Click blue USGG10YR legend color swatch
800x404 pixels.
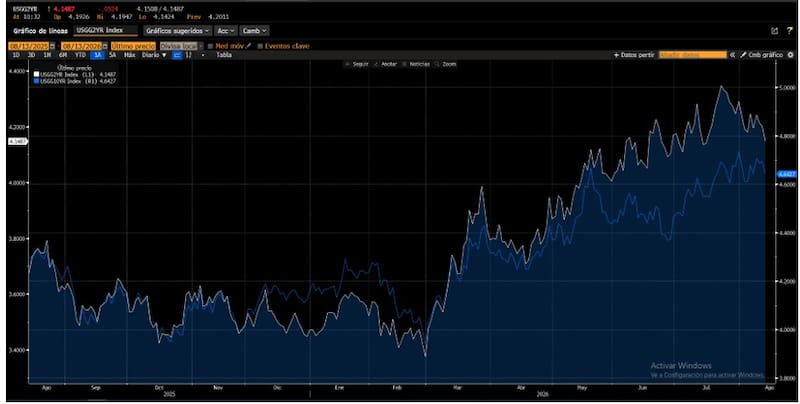coord(36,81)
